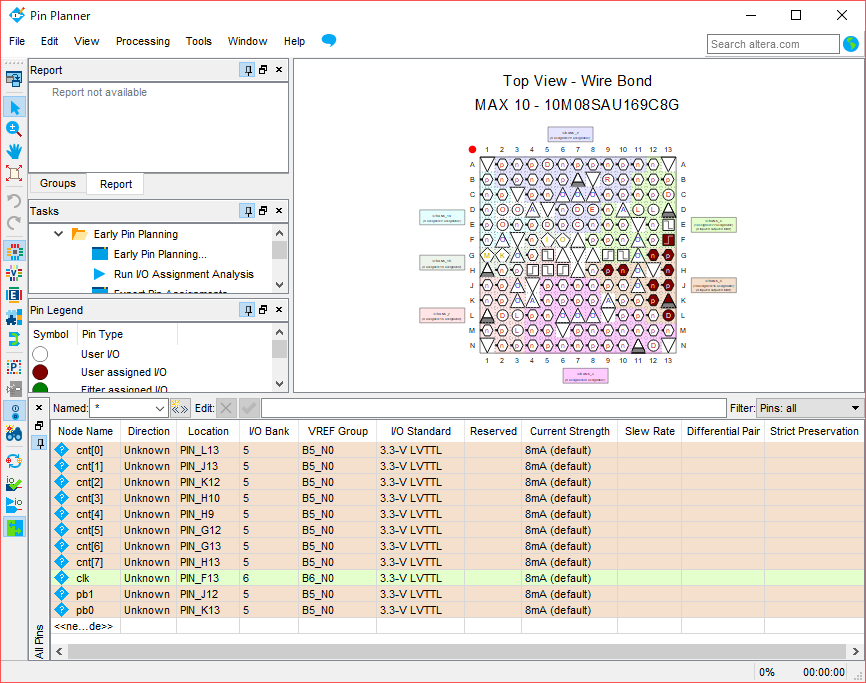866x683 pixels.
Task: Click Run I/O Assignment Analysis task
Action: [x=183, y=274]
